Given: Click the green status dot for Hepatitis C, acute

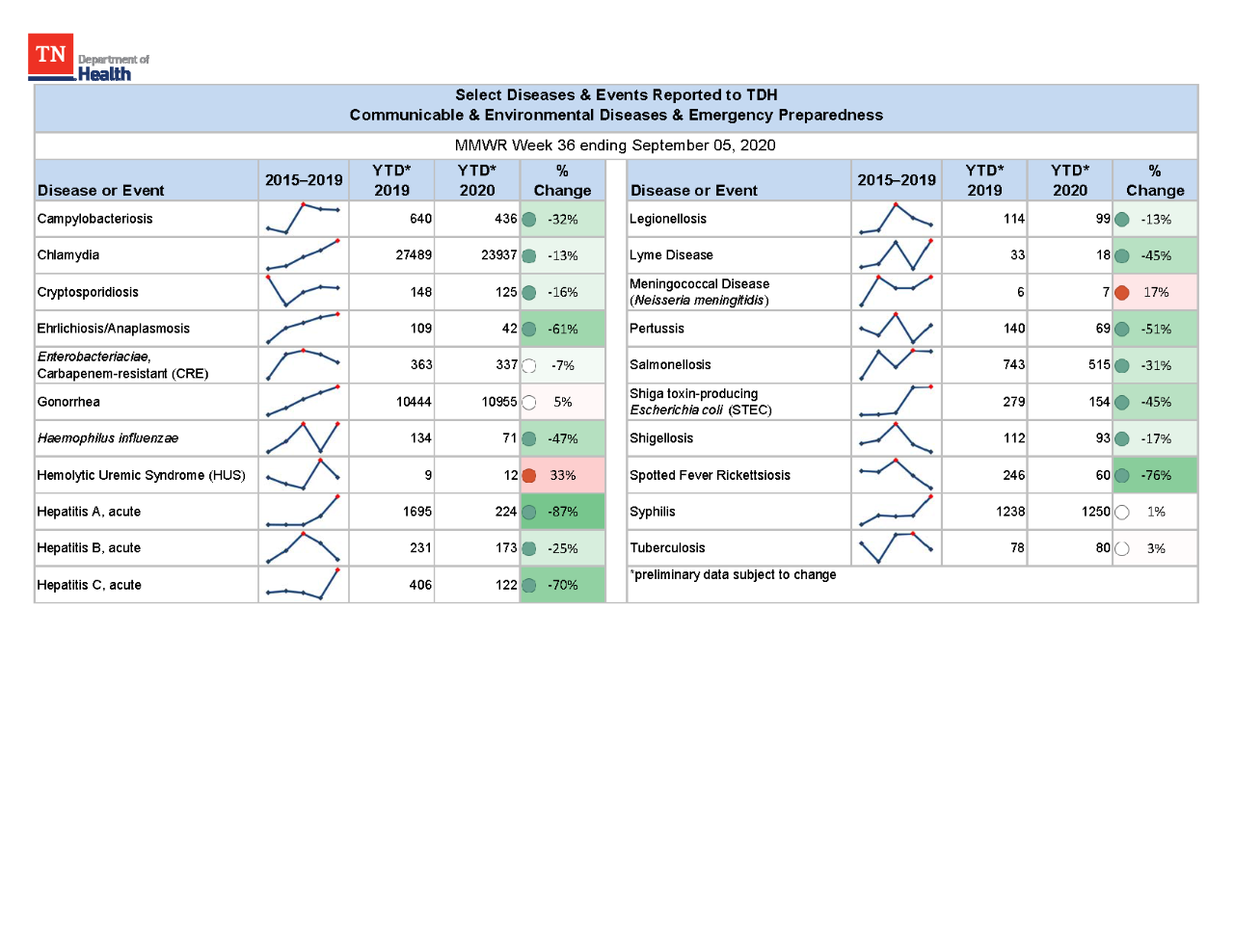Looking at the screenshot, I should [x=529, y=586].
